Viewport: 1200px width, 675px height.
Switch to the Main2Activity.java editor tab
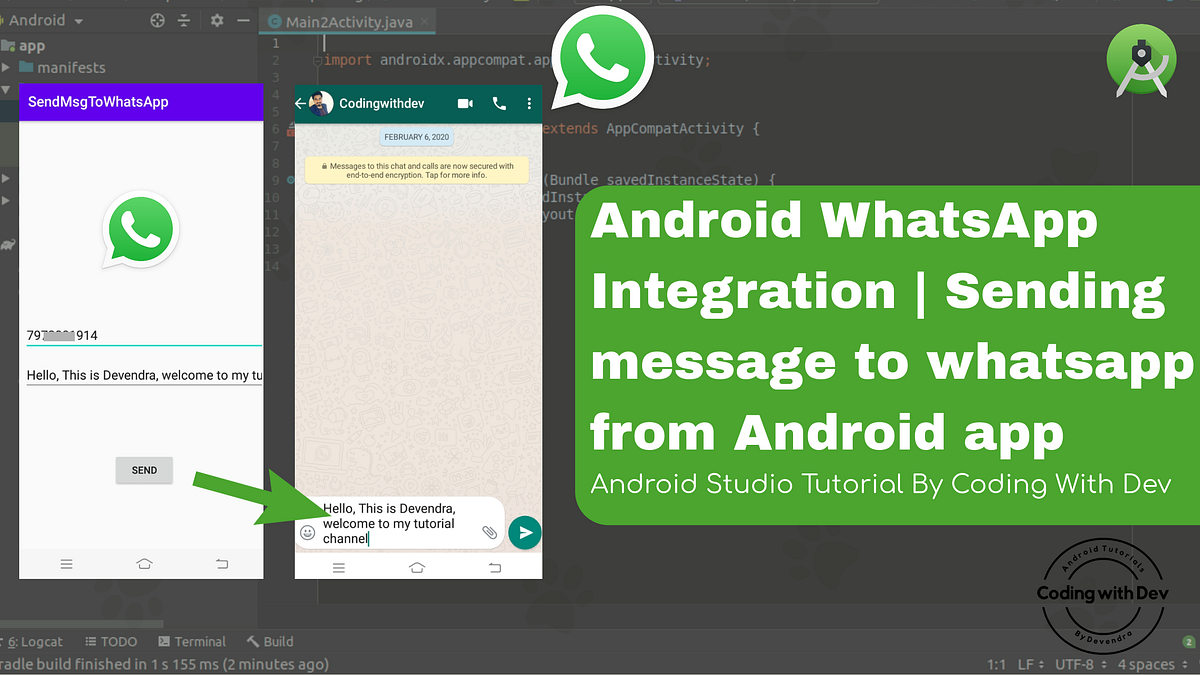point(347,20)
